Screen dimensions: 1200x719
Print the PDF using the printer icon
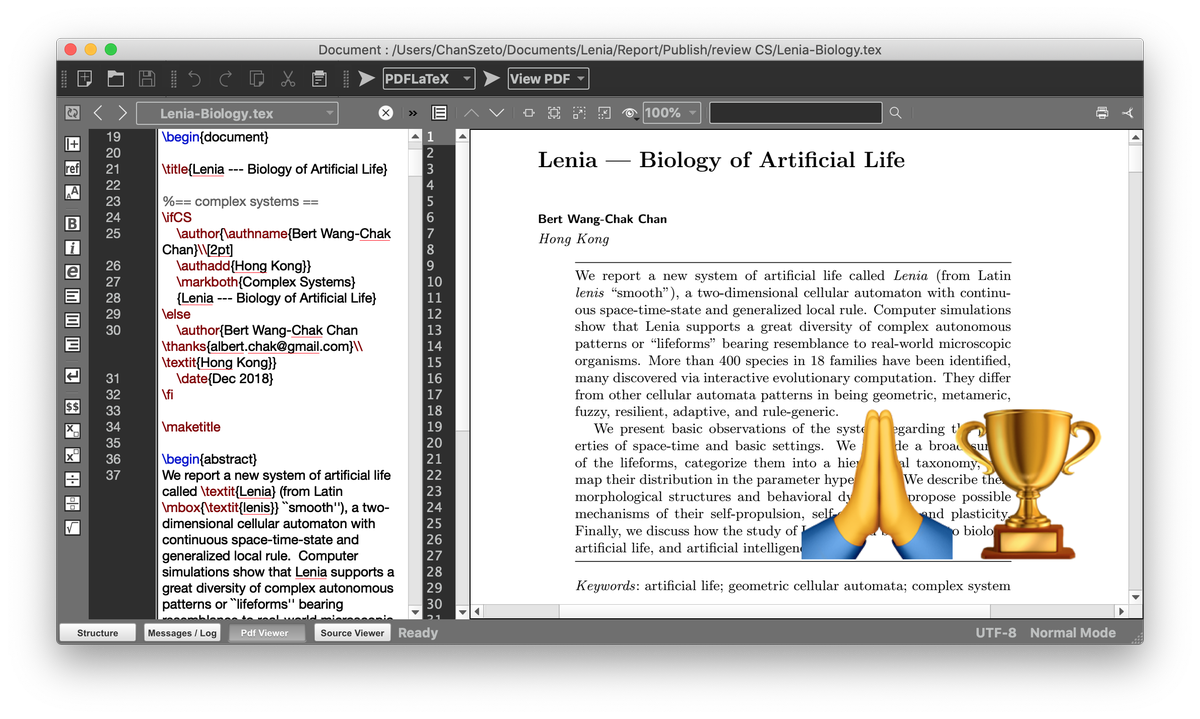click(1102, 113)
